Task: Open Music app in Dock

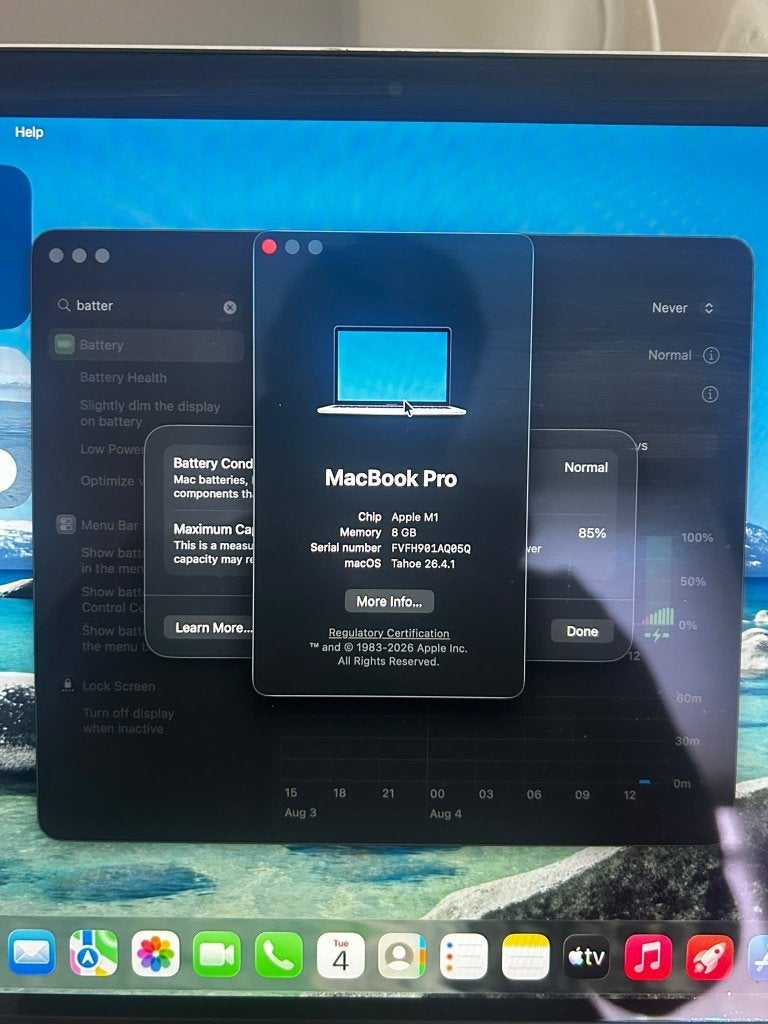Action: (648, 957)
